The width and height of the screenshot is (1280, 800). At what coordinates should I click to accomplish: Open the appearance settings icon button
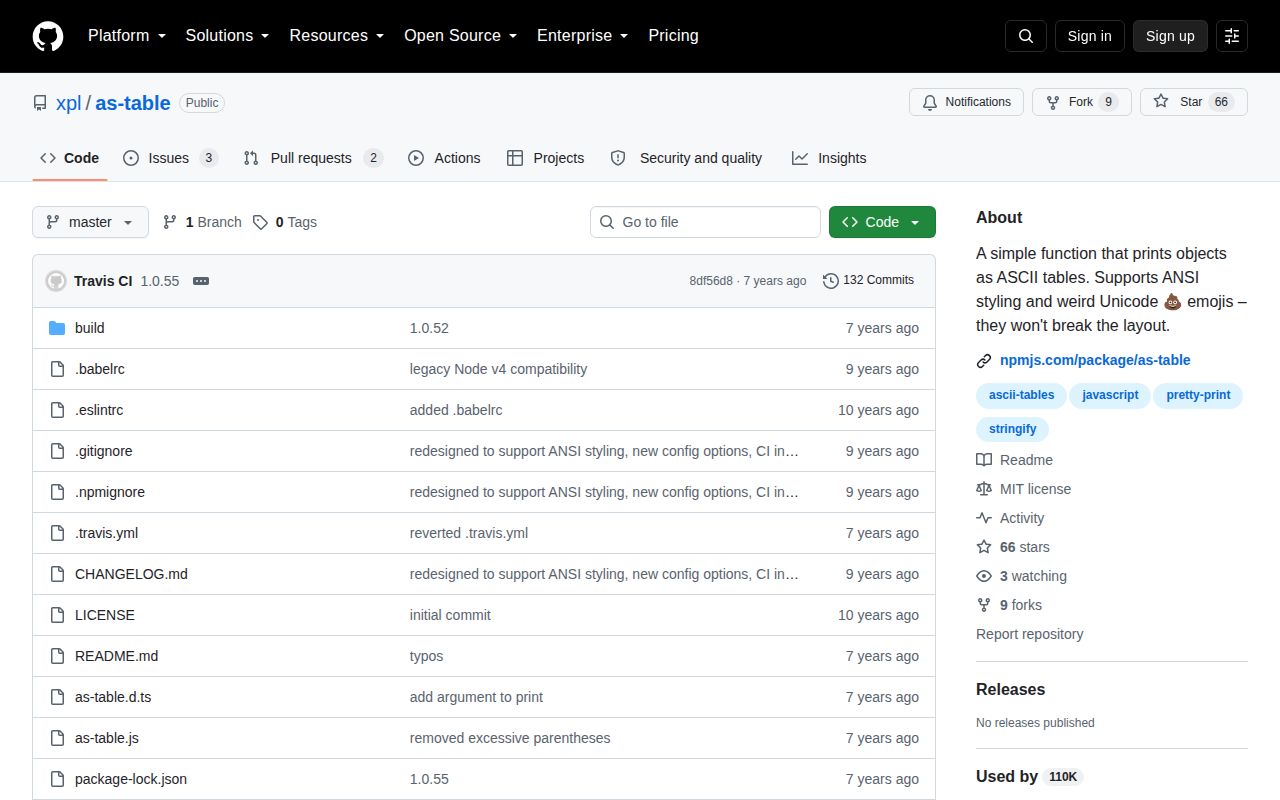(1232, 36)
